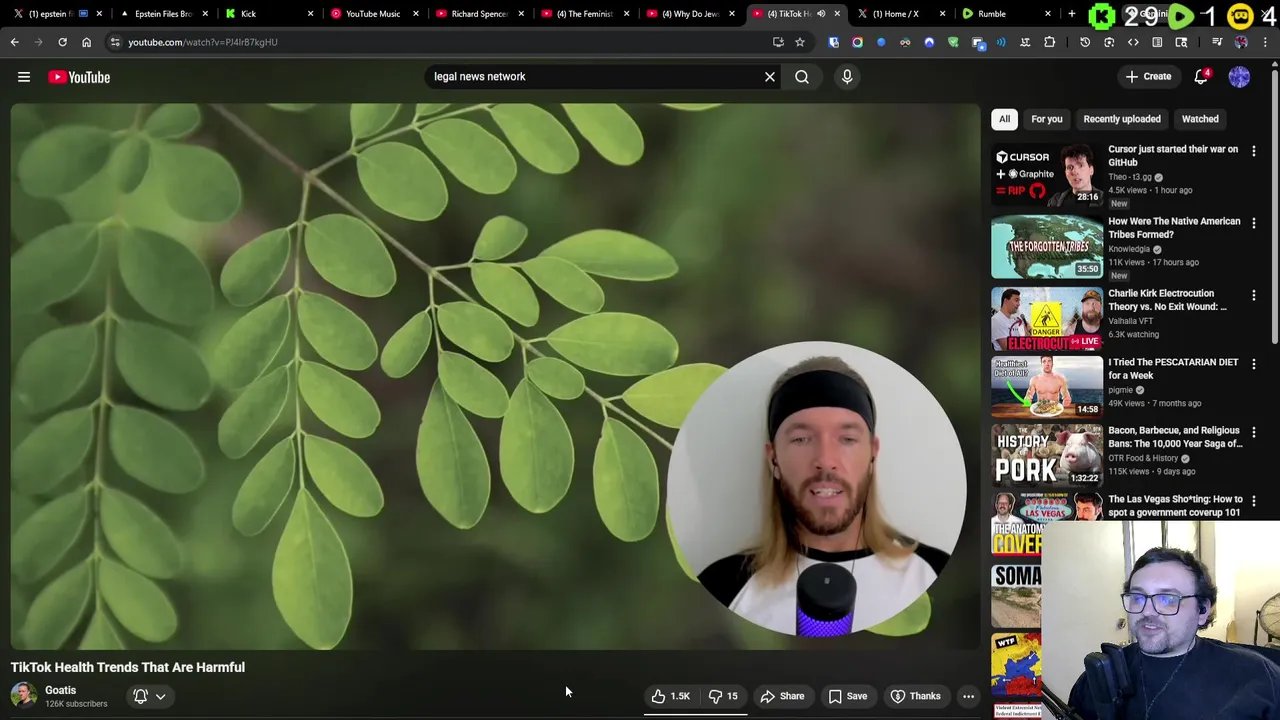Image resolution: width=1280 pixels, height=720 pixels.
Task: Open the Goatis channel avatar
Action: (24, 696)
